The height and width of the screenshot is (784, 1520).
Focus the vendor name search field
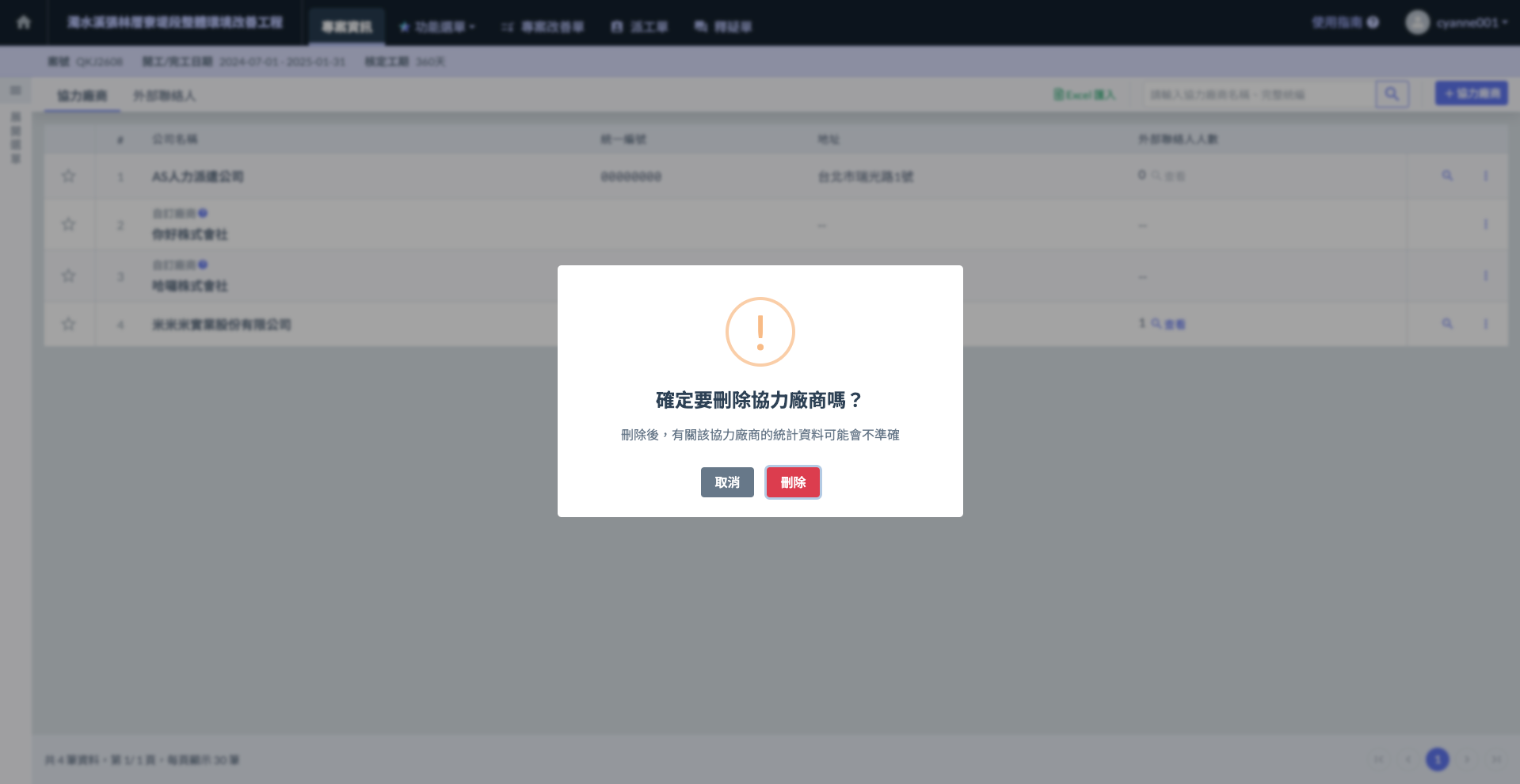pyautogui.click(x=1259, y=95)
